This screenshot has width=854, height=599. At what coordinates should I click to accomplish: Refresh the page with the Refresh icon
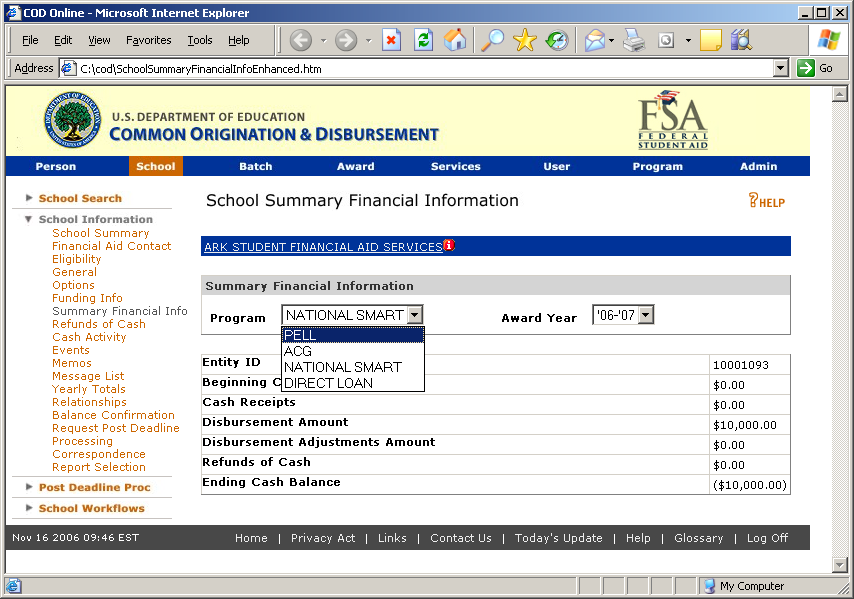coord(423,40)
